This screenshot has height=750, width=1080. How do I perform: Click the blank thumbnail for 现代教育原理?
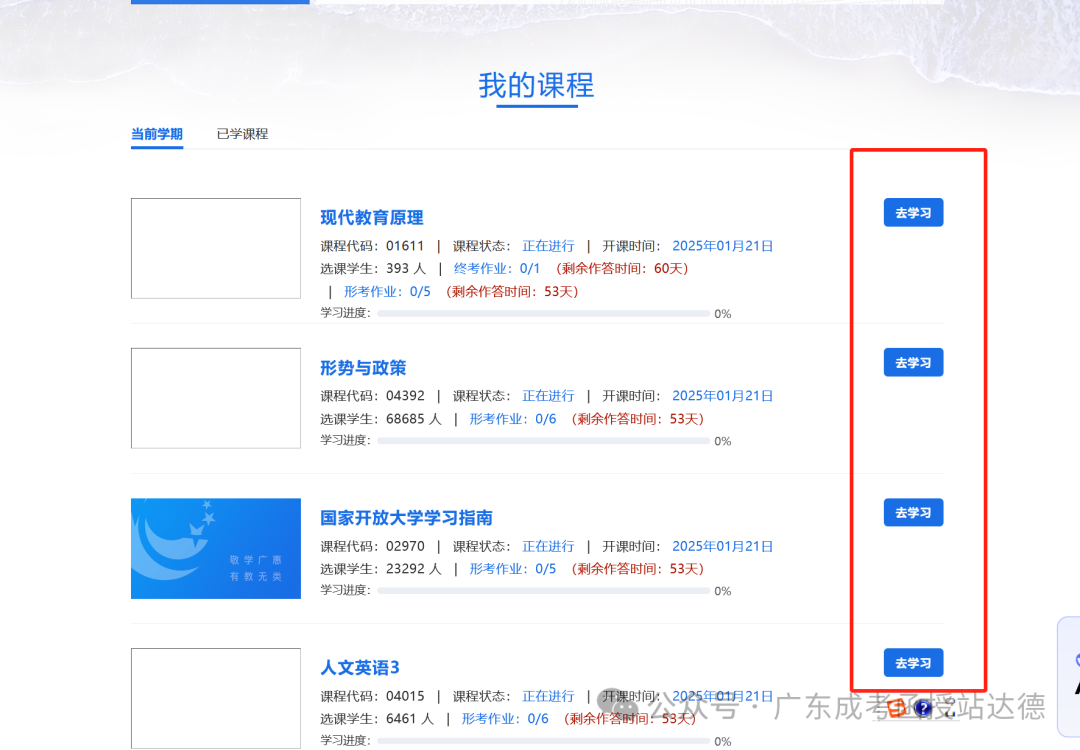click(216, 248)
